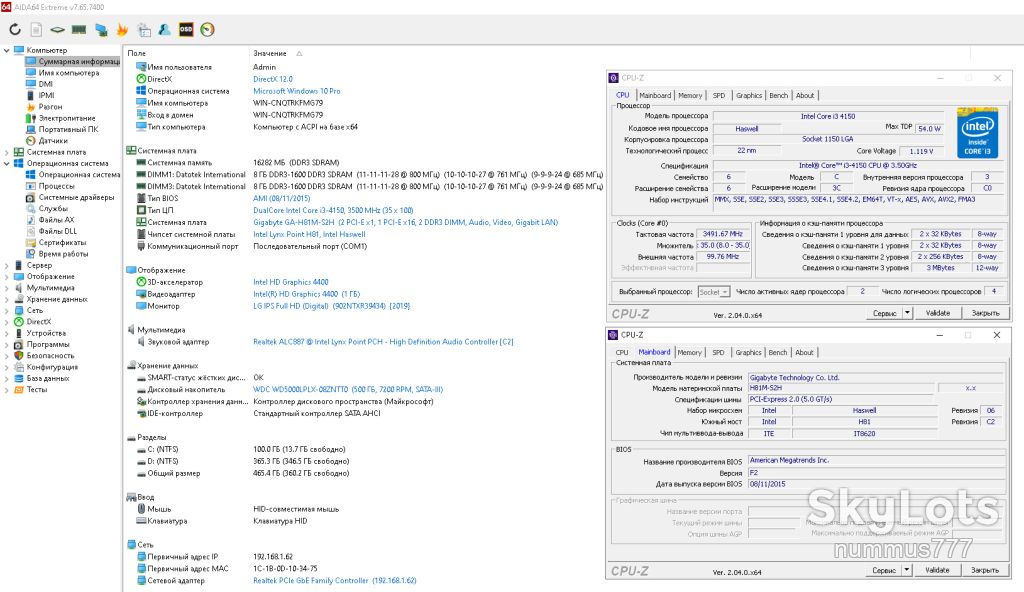
Task: Collapse the Компьютер tree node
Action: 7,50
